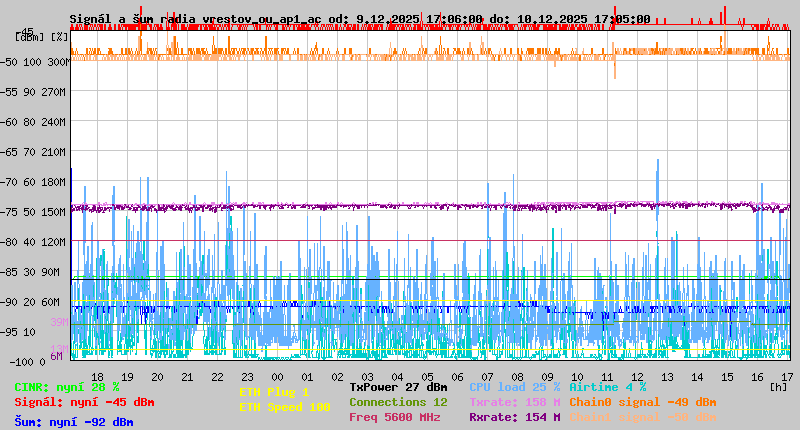
Task: Select the 'CINR: nyní 28 %' legend entry
Action: (x=67, y=387)
